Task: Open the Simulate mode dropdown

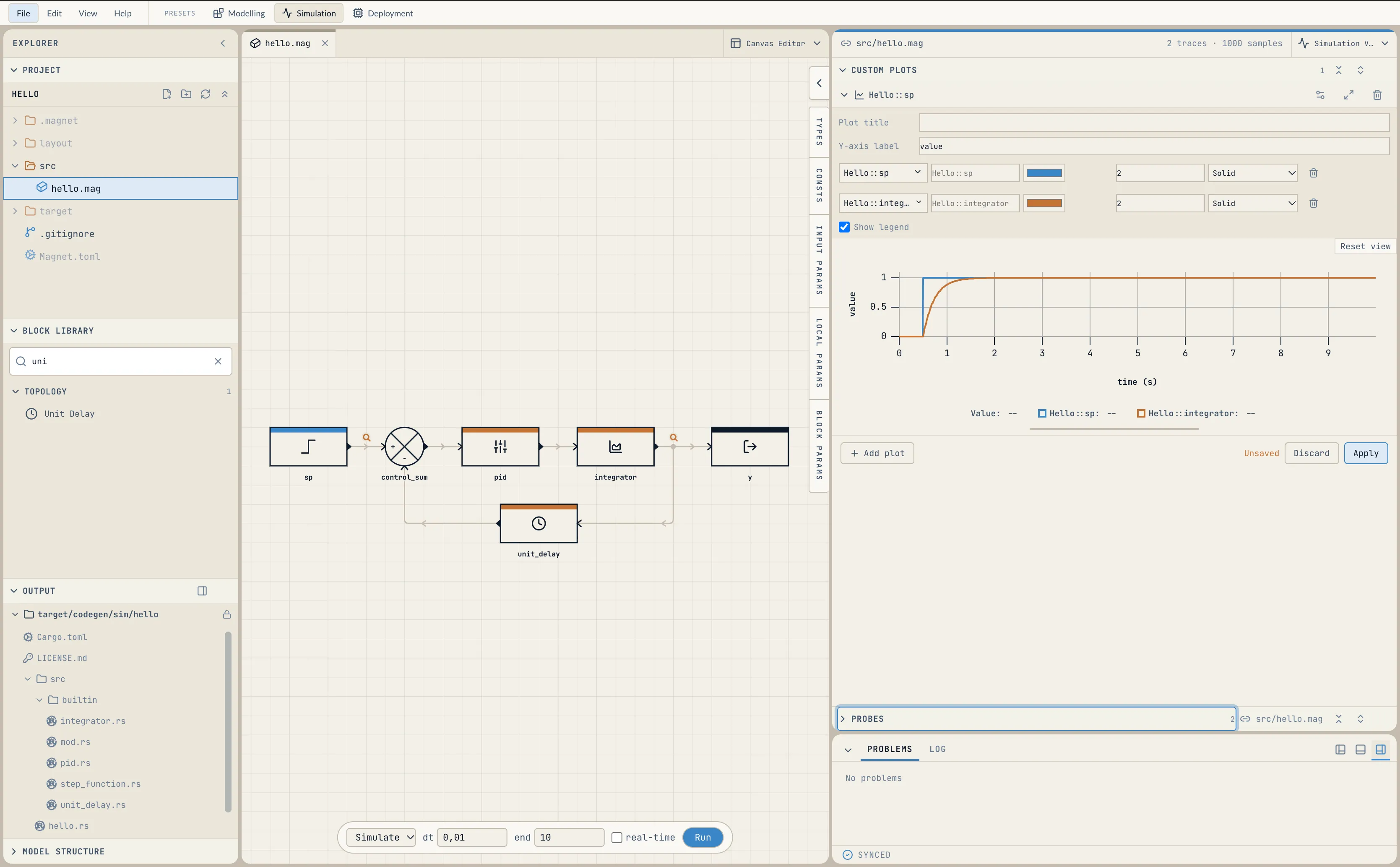Action: pos(381,838)
